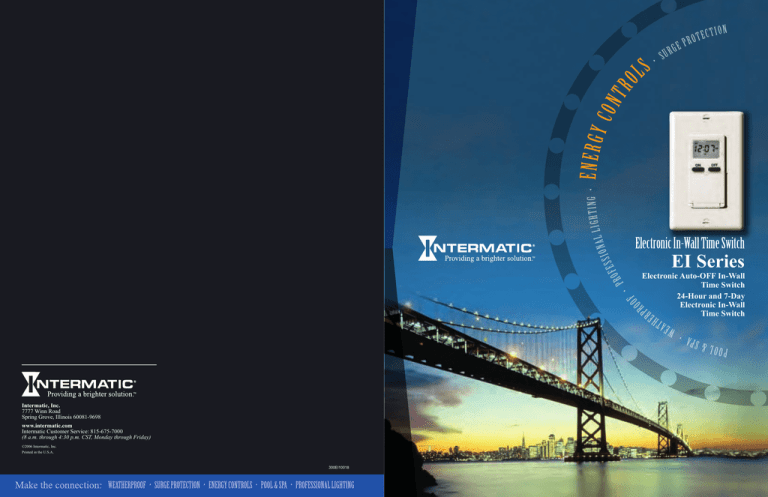Viewport: 768px width, 497px height.
Task: Click the OFF button on the time switch
Action: (714, 168)
